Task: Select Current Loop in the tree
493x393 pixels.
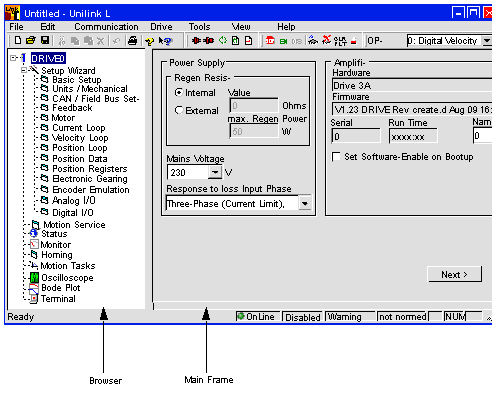Action: [79, 128]
